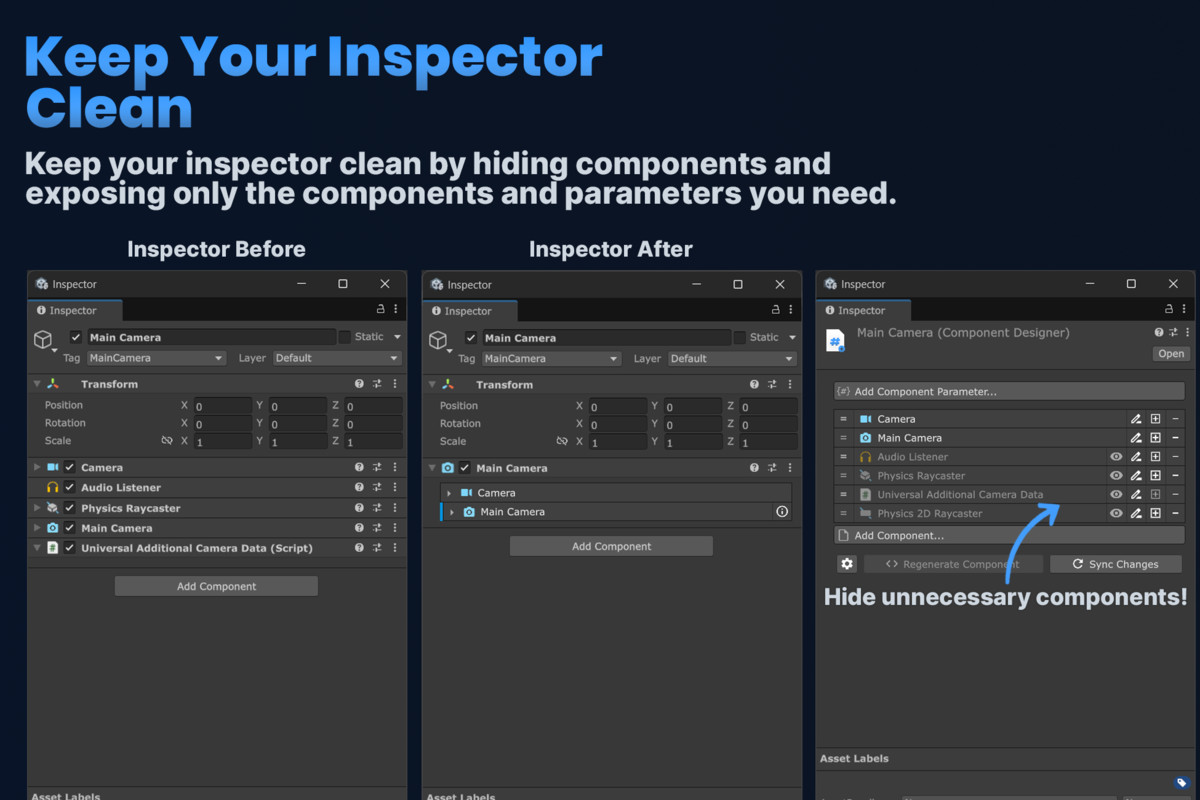The width and height of the screenshot is (1200, 800).
Task: Click the Sync Changes button
Action: [1117, 564]
